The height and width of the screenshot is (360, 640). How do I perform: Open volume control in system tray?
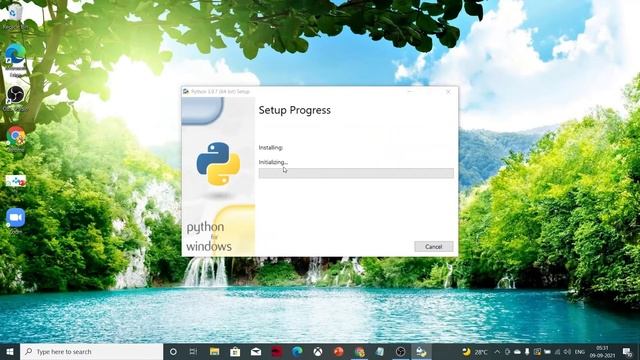point(567,351)
